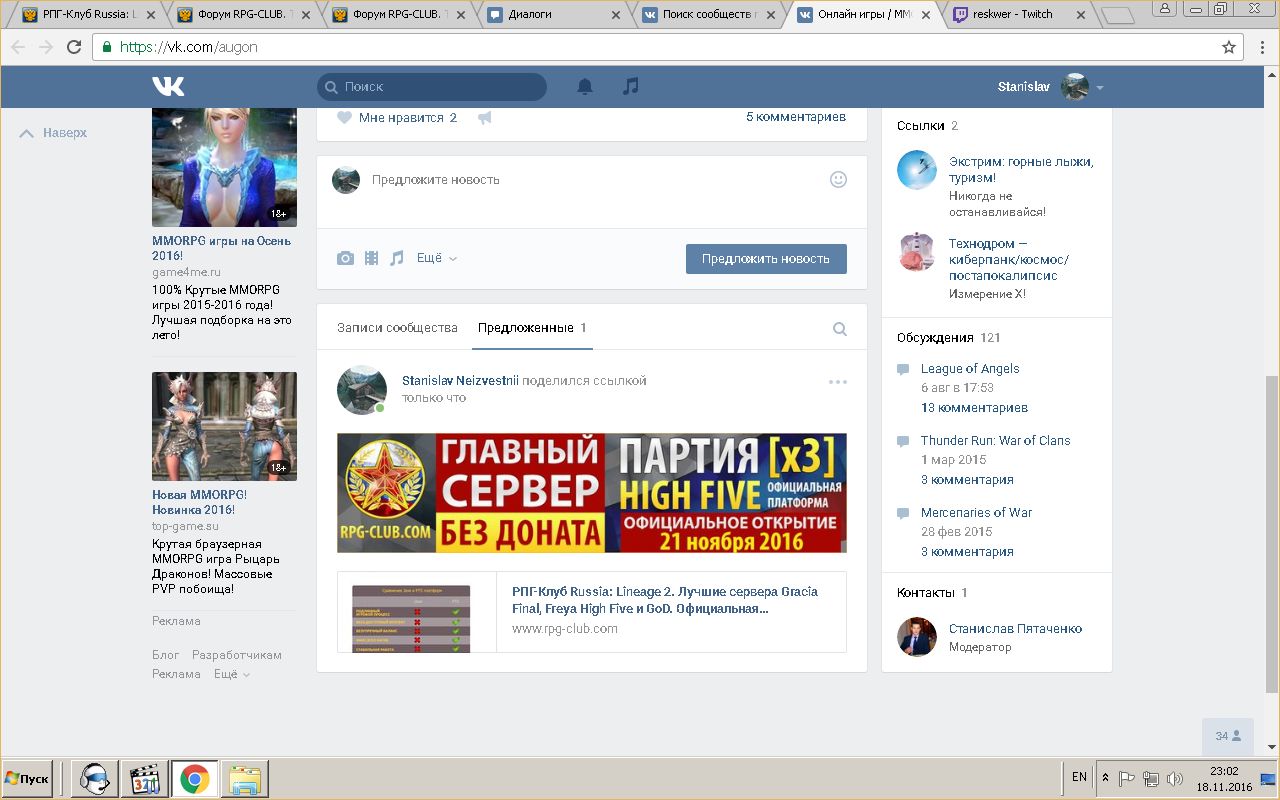Go up with the Наверх link

[x=54, y=133]
